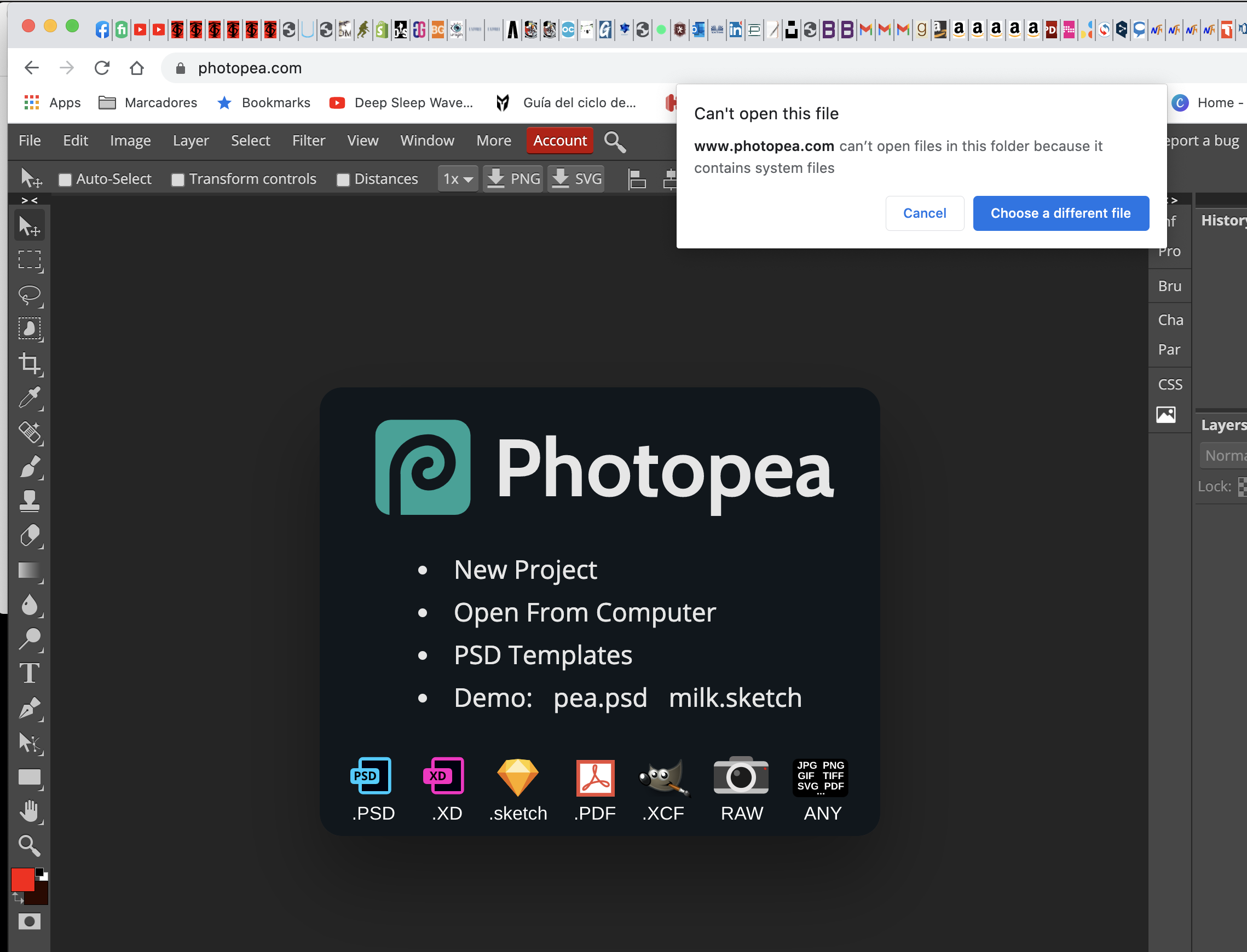This screenshot has height=952, width=1247.
Task: Open the Normal blend mode dropdown
Action: point(1223,456)
